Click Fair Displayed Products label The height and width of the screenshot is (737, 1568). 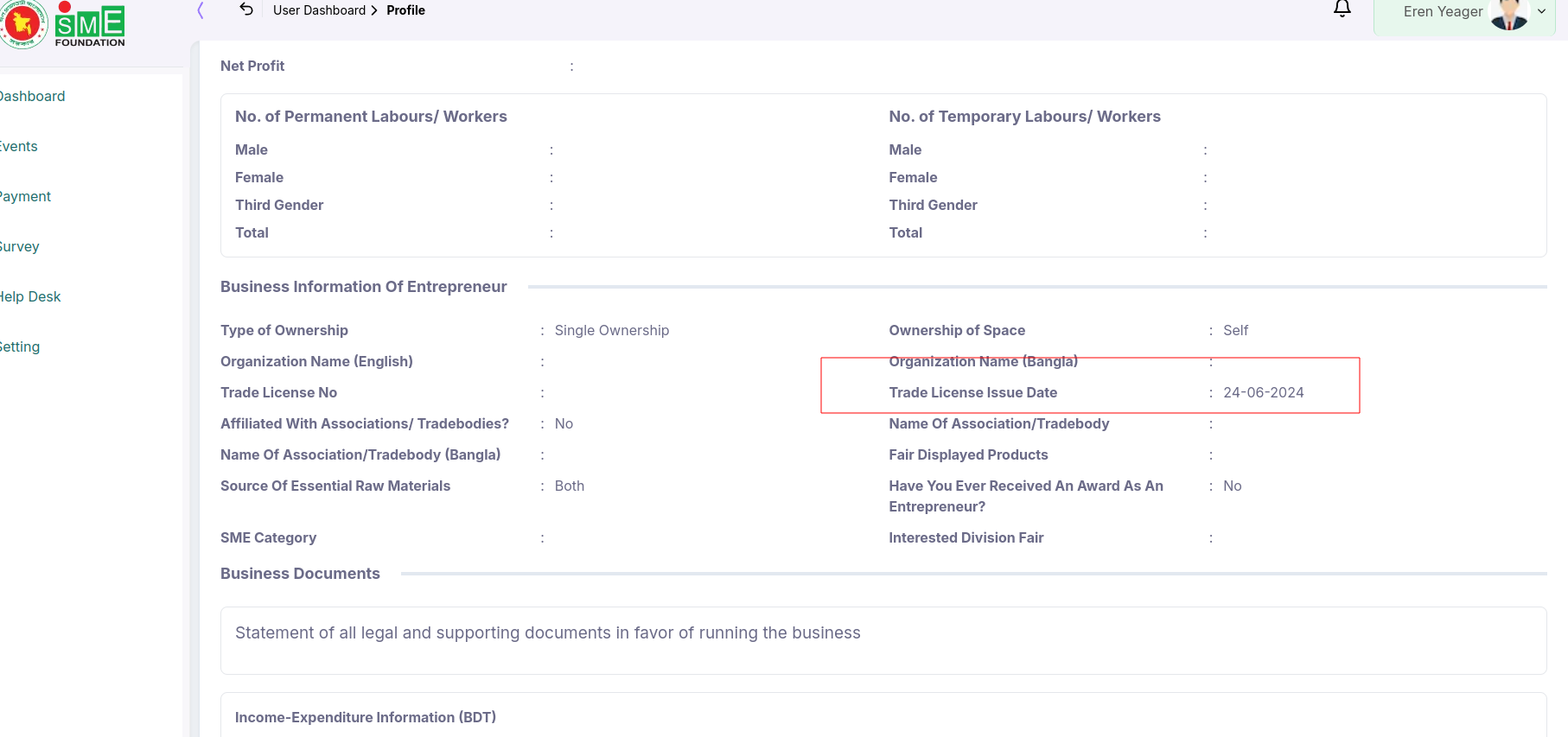coord(968,454)
